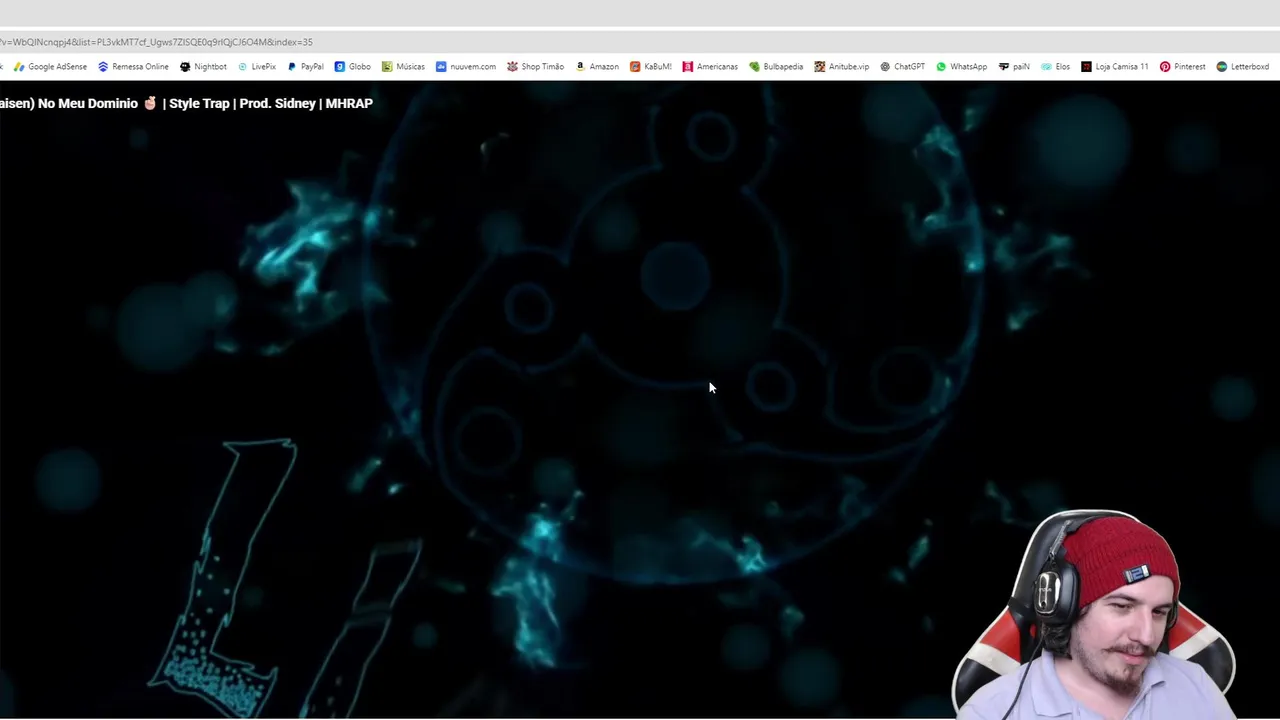Open the Remessa Online bookmark
Screen dimensions: 1280x720
[x=133, y=67]
